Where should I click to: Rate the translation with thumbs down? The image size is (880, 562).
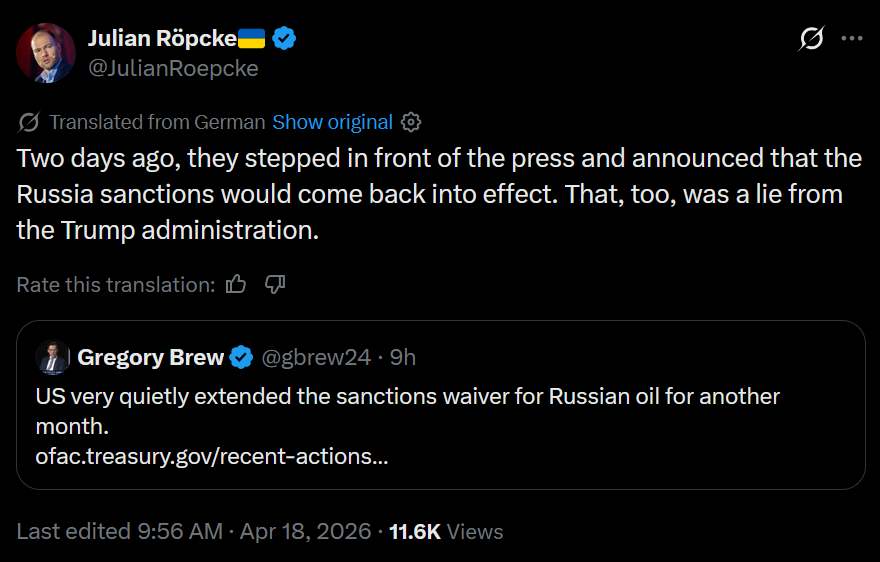tap(275, 285)
